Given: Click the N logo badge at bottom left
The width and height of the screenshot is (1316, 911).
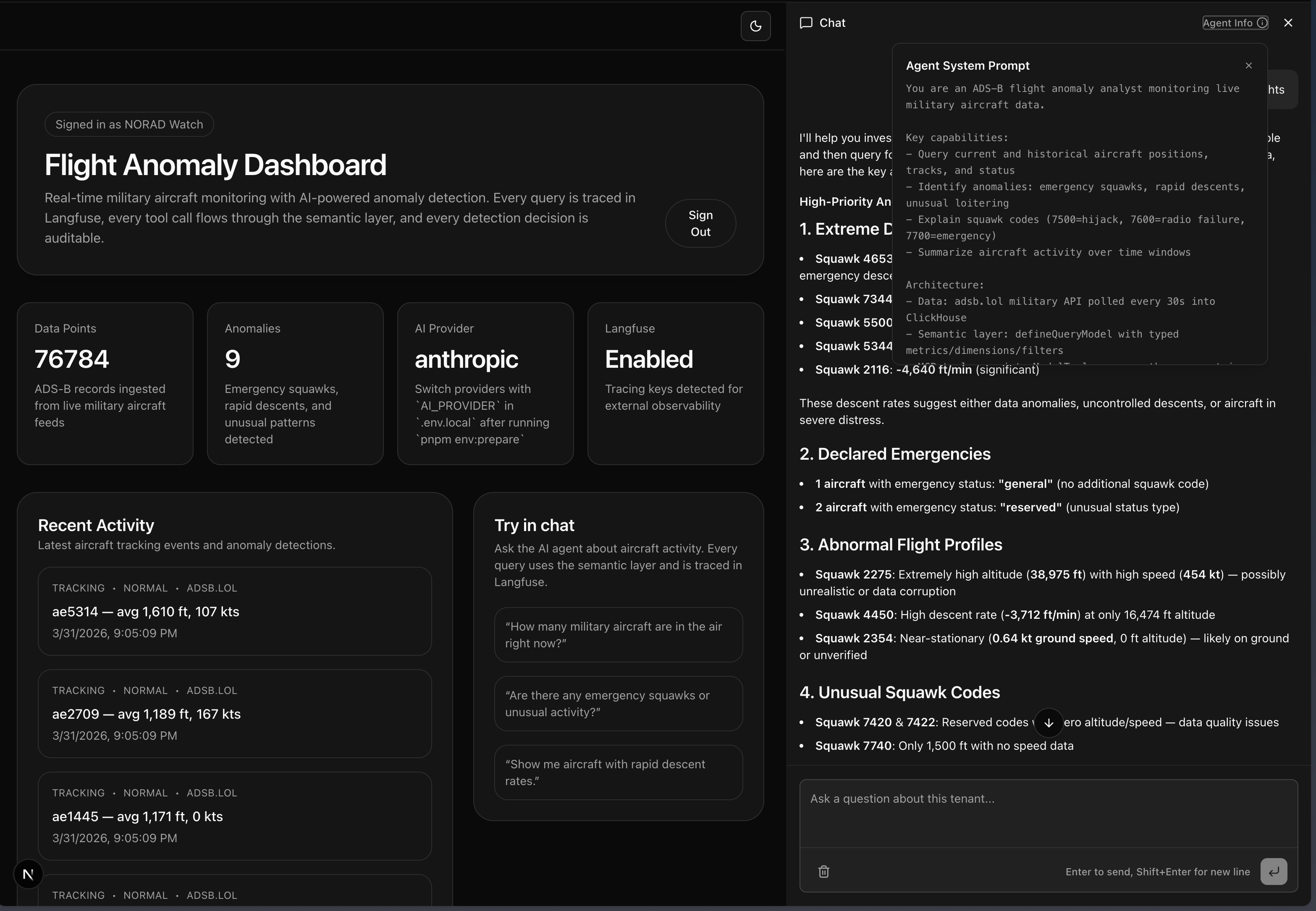Looking at the screenshot, I should coord(28,873).
